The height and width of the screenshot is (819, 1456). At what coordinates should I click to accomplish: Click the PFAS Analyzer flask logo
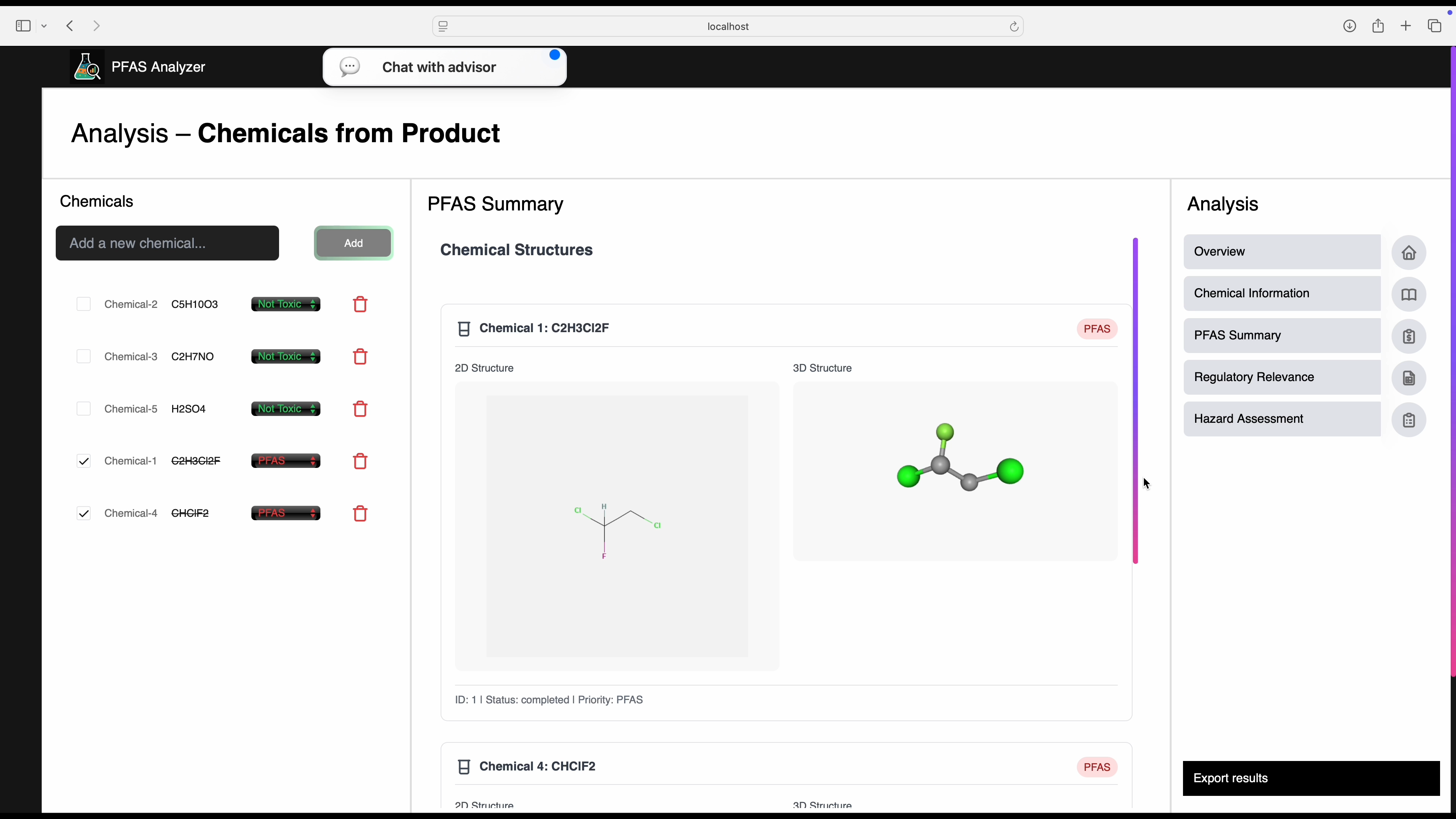(x=87, y=67)
